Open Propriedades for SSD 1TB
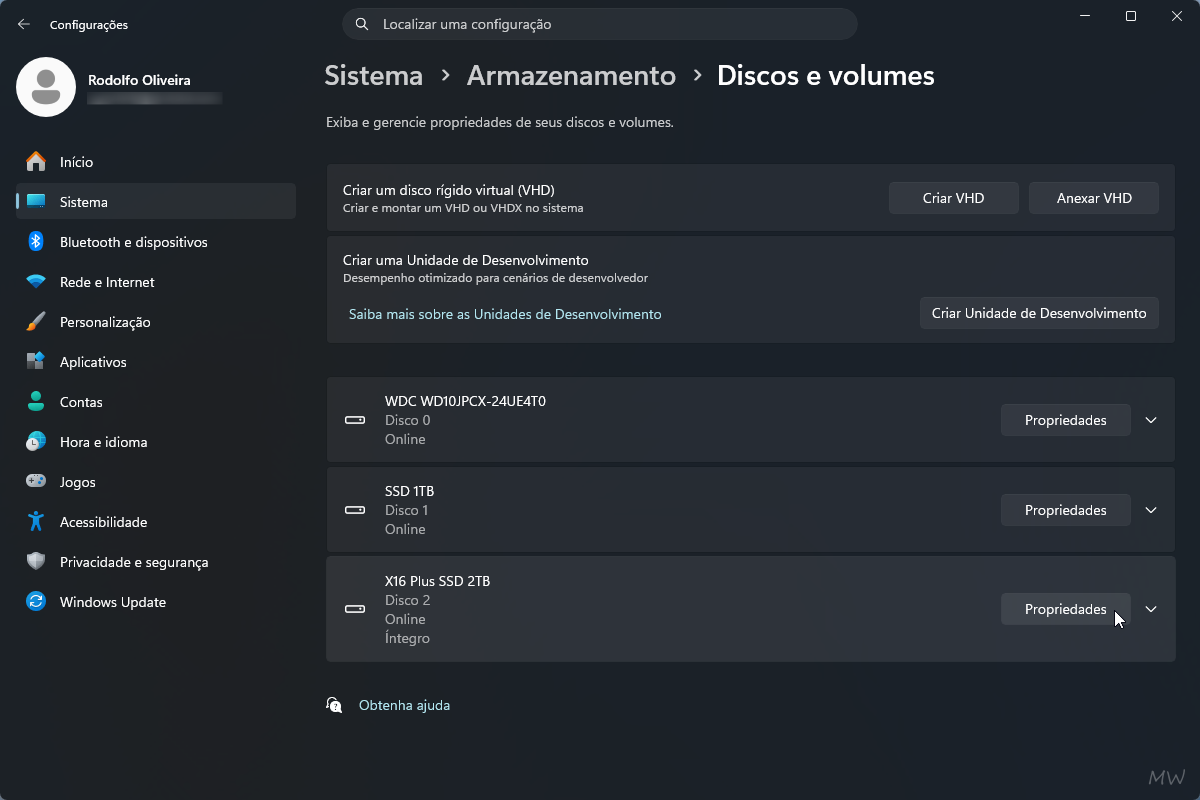Viewport: 1200px width, 800px height. (x=1066, y=510)
